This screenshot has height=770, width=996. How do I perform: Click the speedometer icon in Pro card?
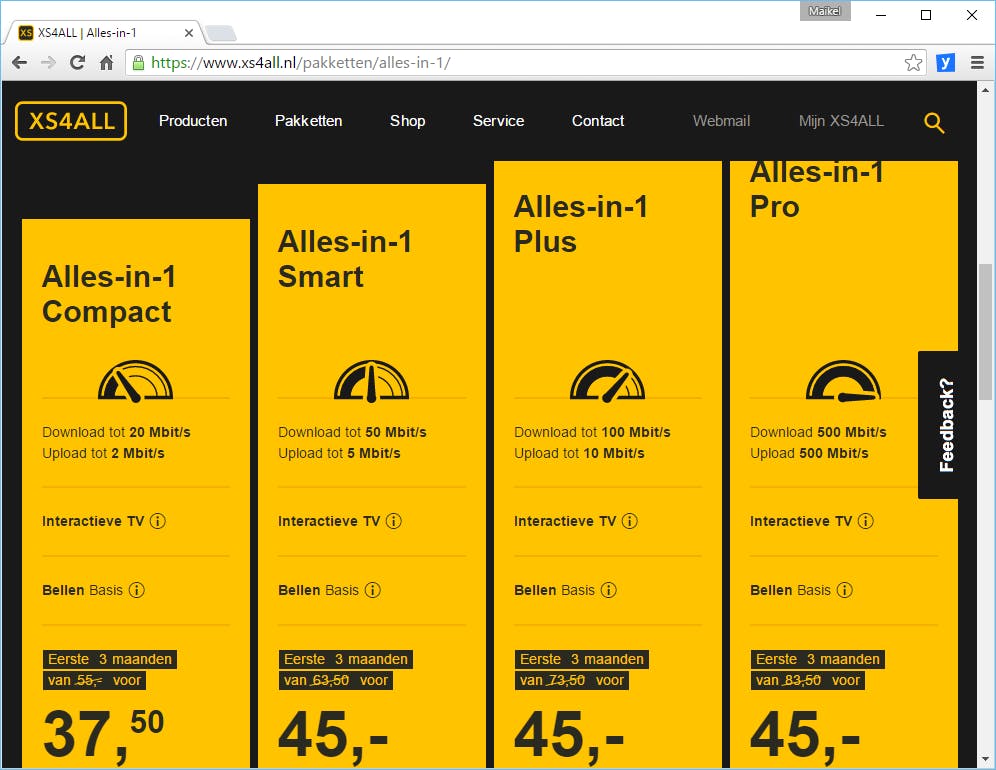pyautogui.click(x=844, y=381)
